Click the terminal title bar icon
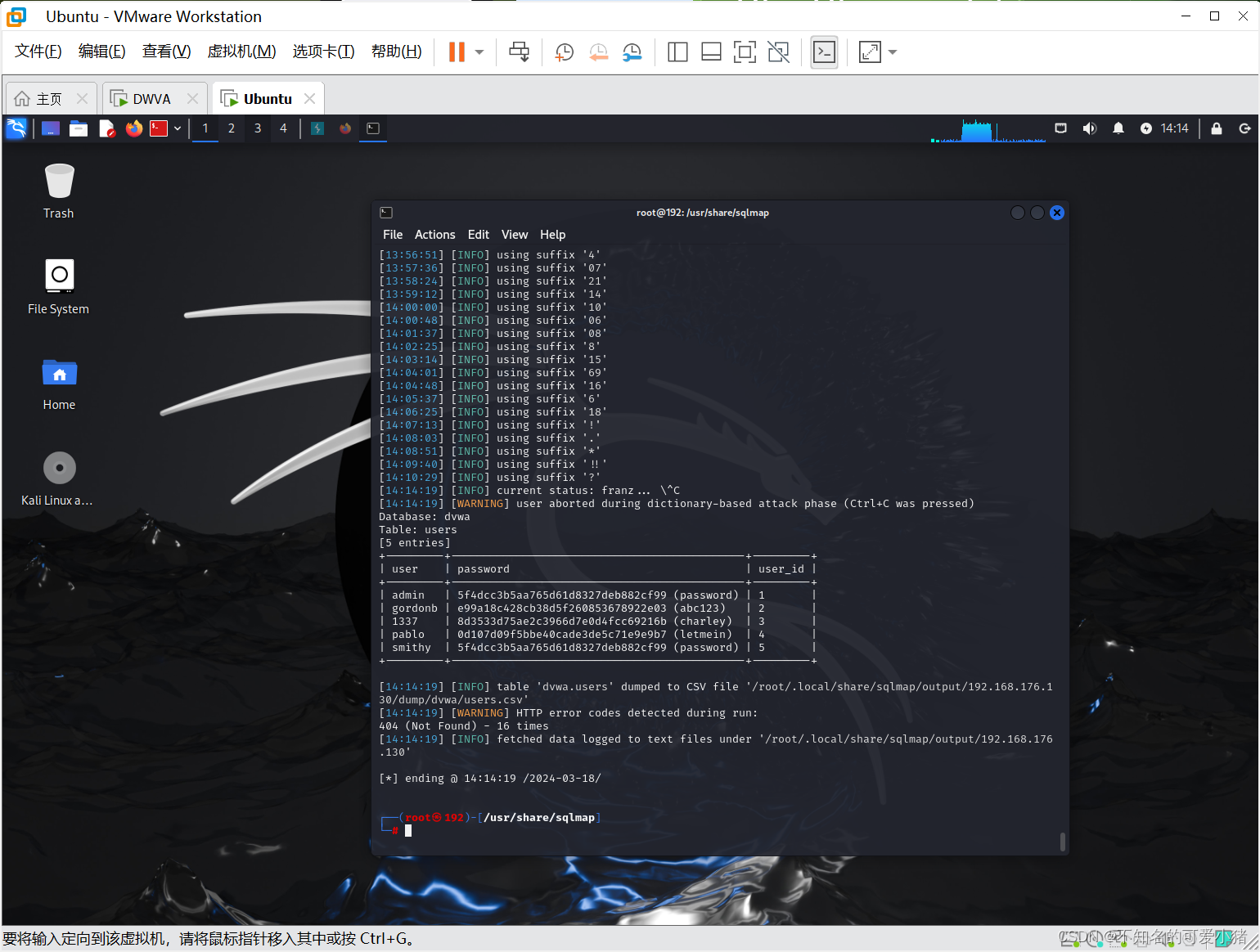 [x=386, y=213]
